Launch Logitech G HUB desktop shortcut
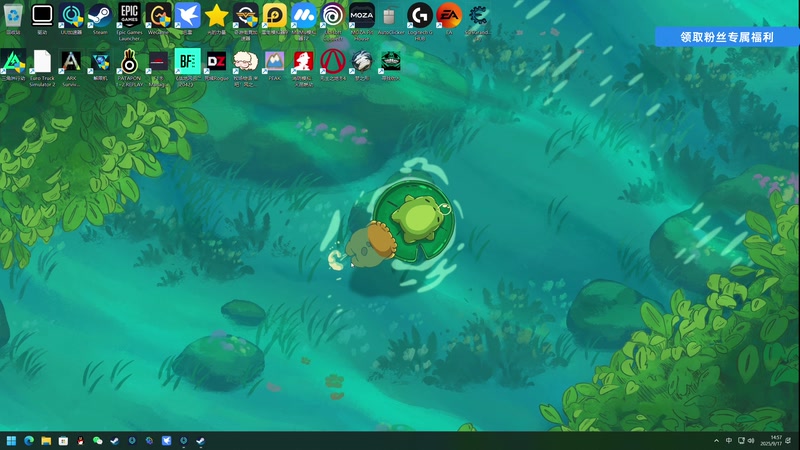The height and width of the screenshot is (450, 800). click(420, 21)
